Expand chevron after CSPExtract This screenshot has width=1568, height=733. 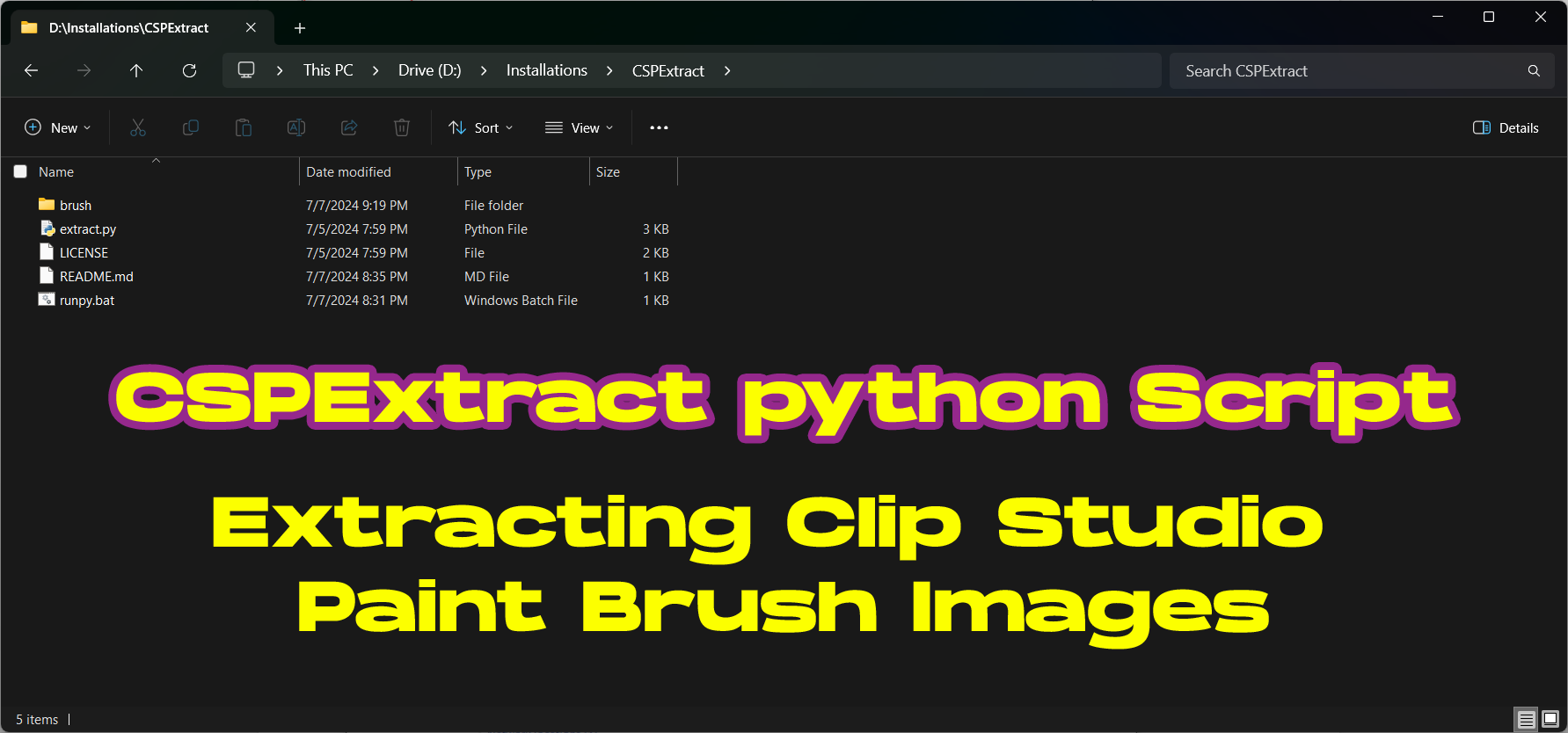click(727, 70)
